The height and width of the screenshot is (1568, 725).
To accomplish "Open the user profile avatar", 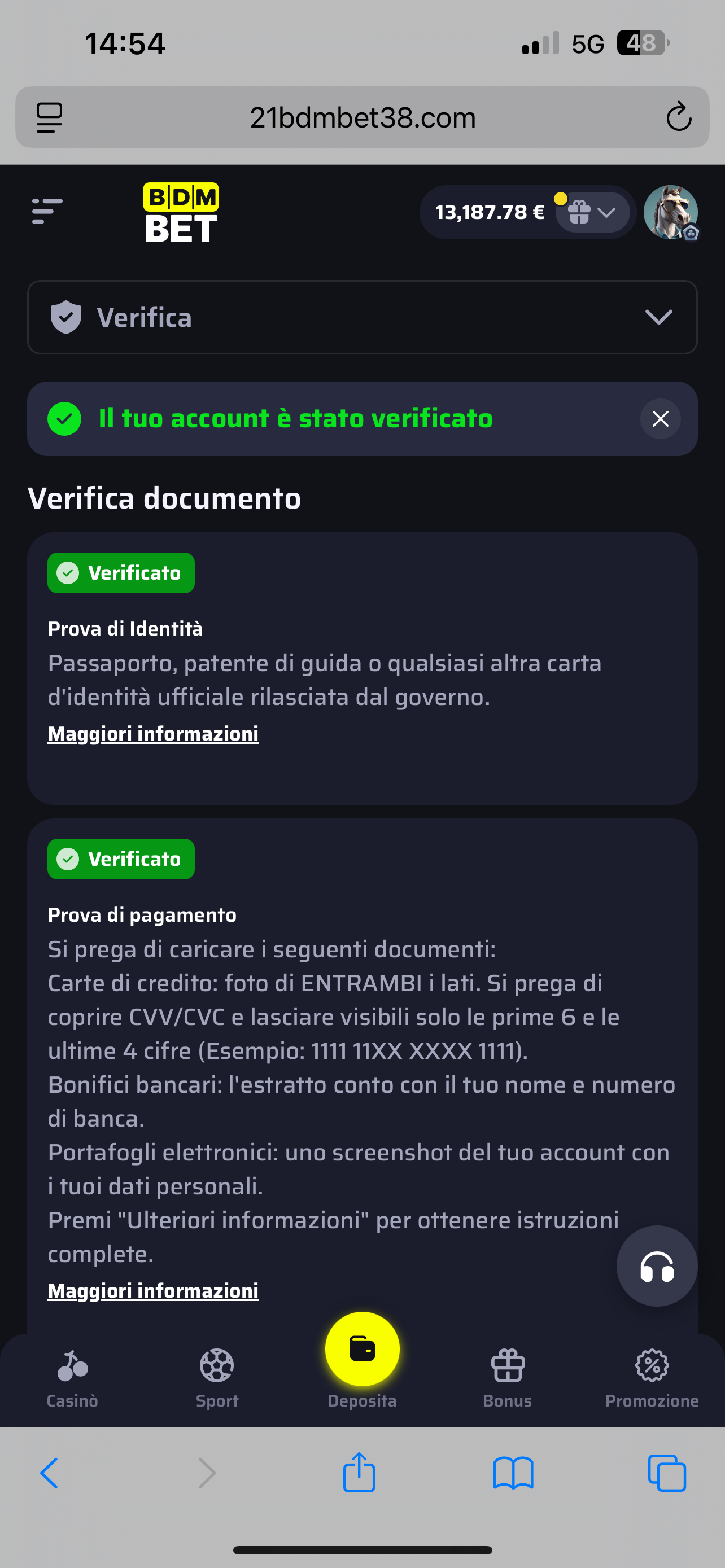I will pos(670,212).
